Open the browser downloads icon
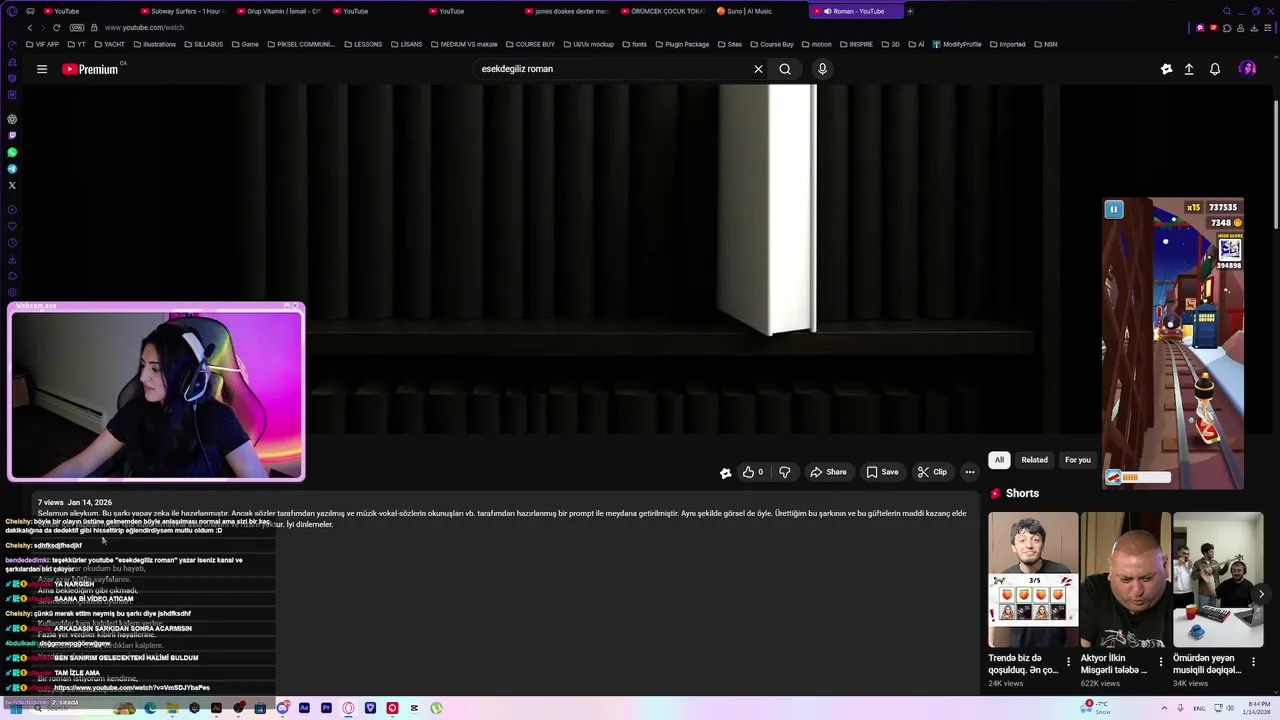 pos(1254,28)
